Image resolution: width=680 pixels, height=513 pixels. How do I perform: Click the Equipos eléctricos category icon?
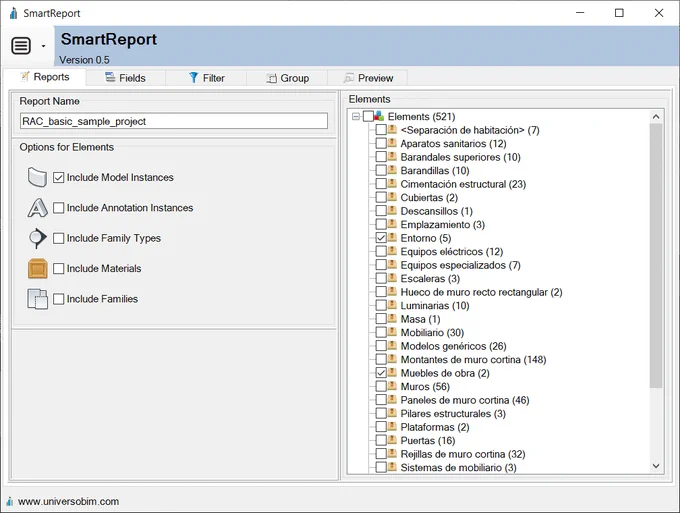point(392,251)
